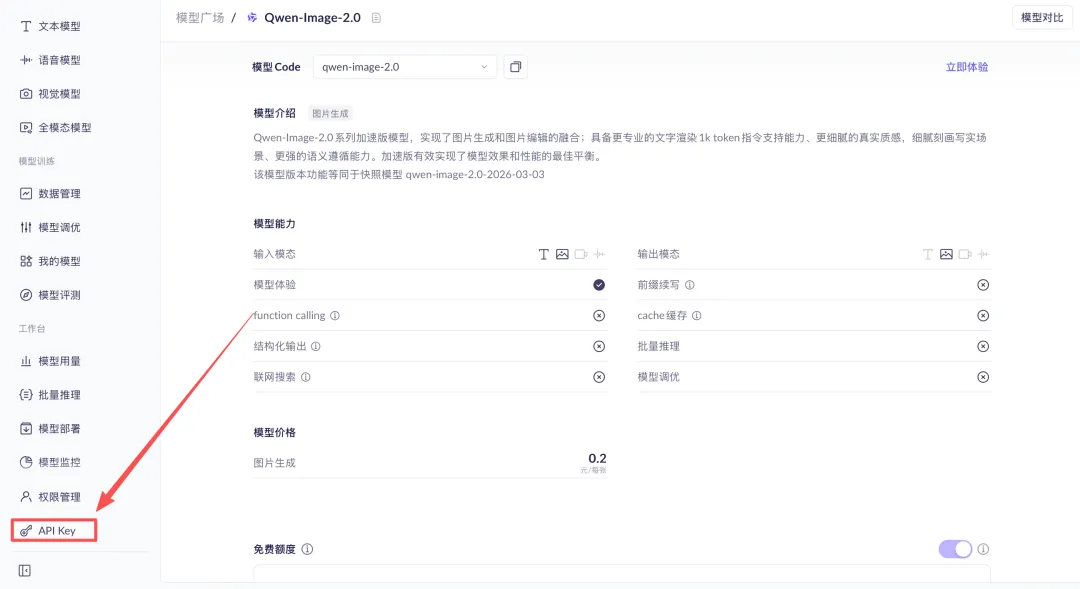Viewport: 1080px width, 589px height.
Task: Open 模型调优 sidebar entry
Action: 59,227
